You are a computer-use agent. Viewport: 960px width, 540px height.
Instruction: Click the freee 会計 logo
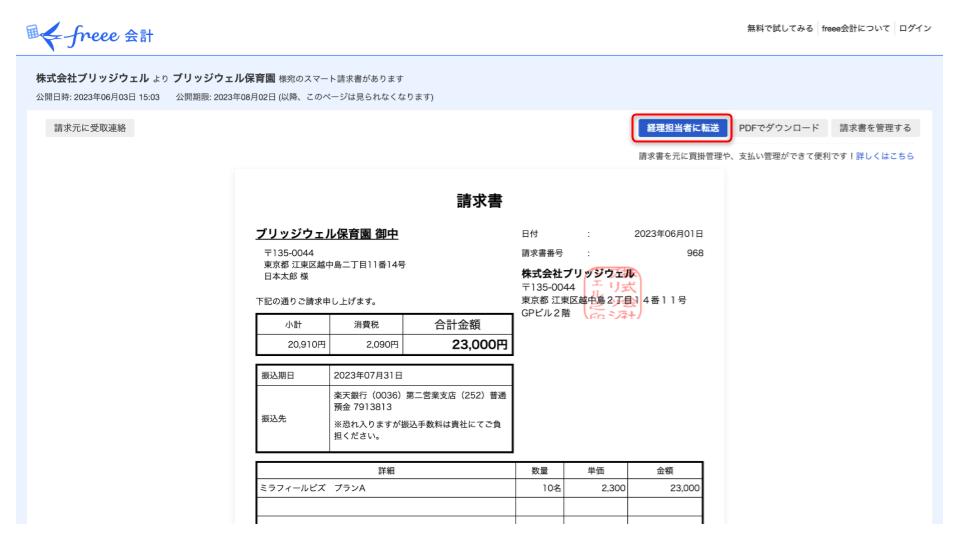pyautogui.click(x=90, y=36)
